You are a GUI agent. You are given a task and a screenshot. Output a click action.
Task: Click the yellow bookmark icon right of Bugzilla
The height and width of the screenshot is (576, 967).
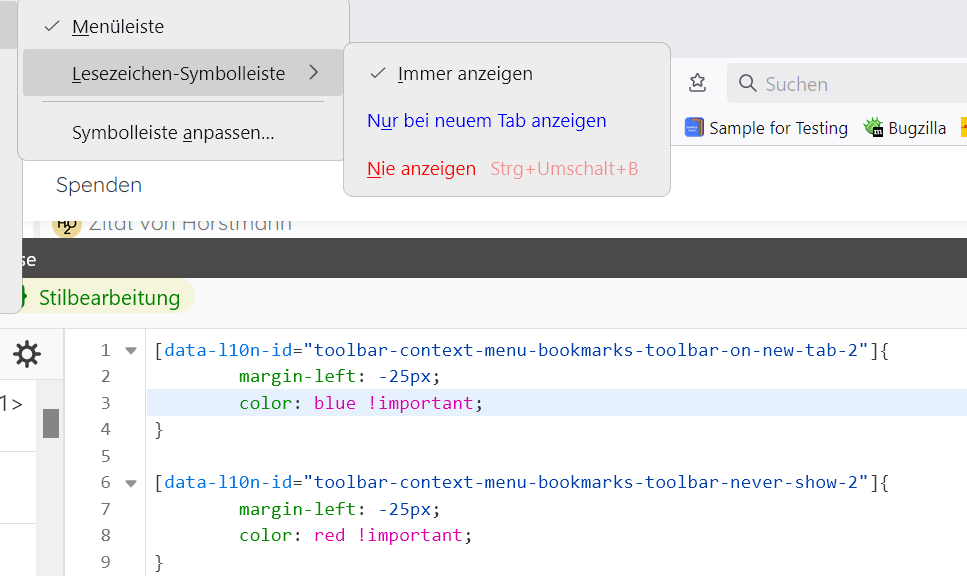click(x=963, y=128)
